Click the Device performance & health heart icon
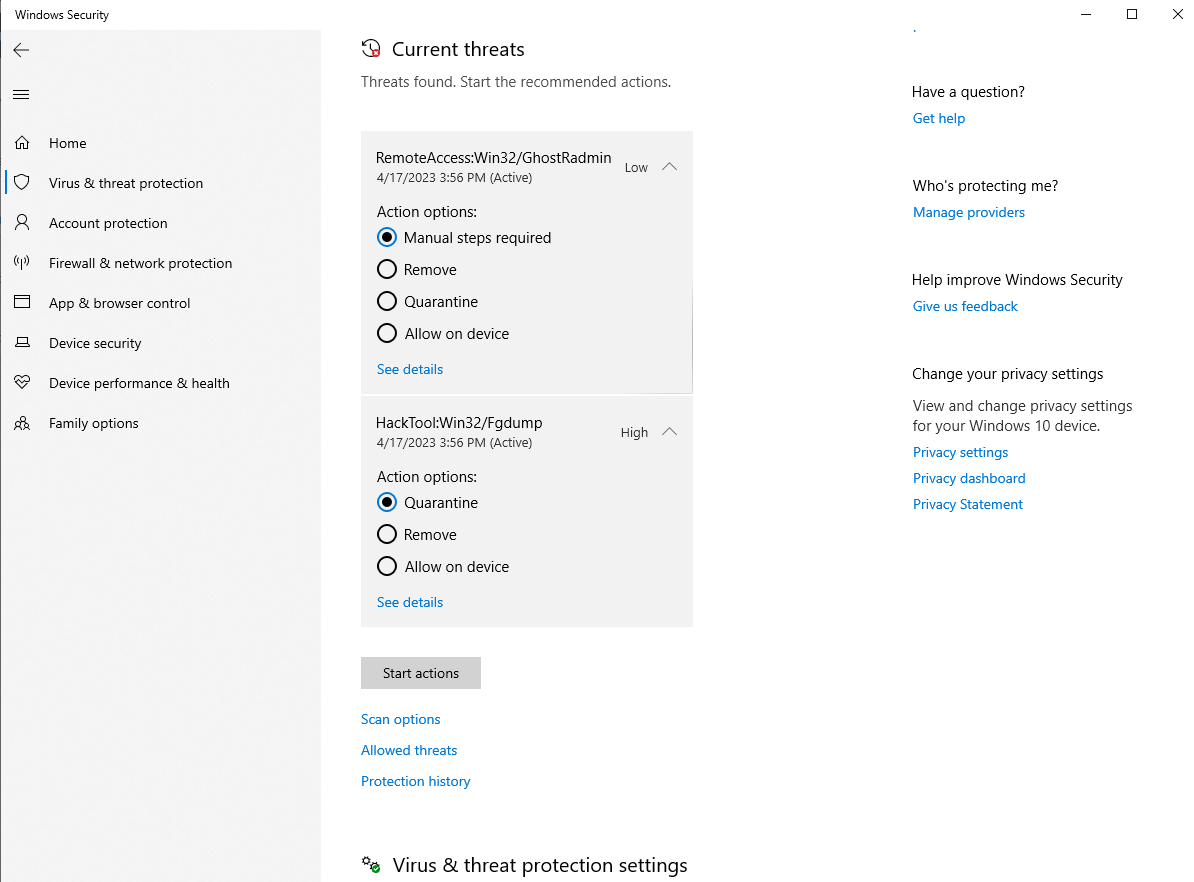The height and width of the screenshot is (882, 1194). point(22,383)
